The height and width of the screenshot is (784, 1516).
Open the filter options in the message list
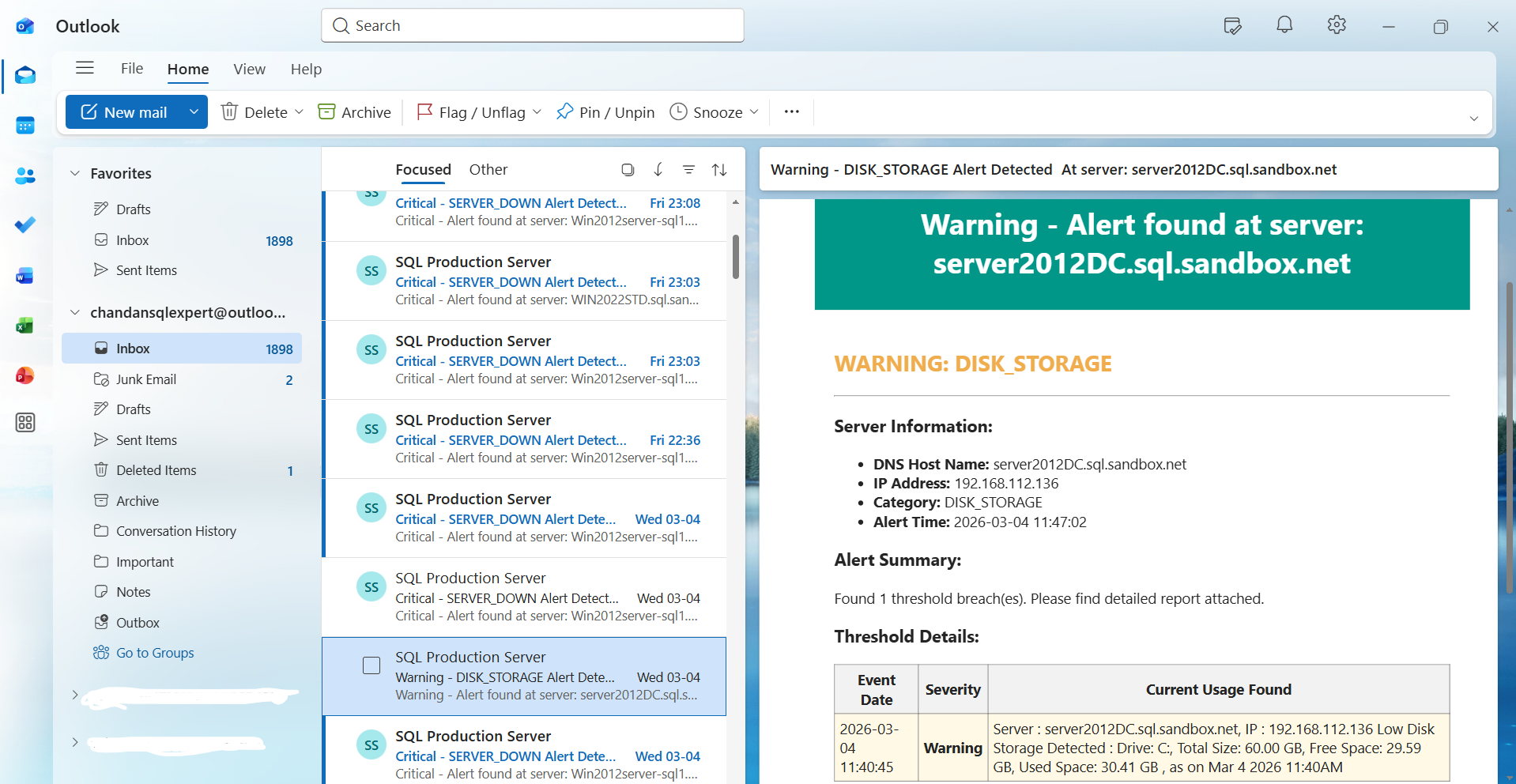point(688,169)
